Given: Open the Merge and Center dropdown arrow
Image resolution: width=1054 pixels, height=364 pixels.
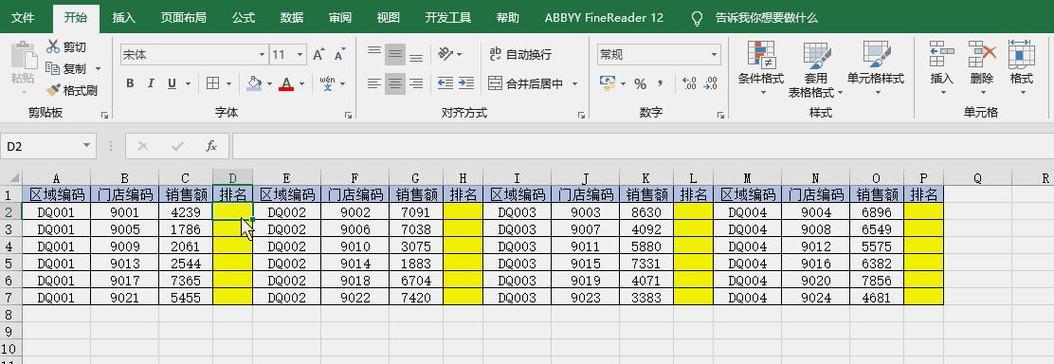Looking at the screenshot, I should [x=575, y=84].
